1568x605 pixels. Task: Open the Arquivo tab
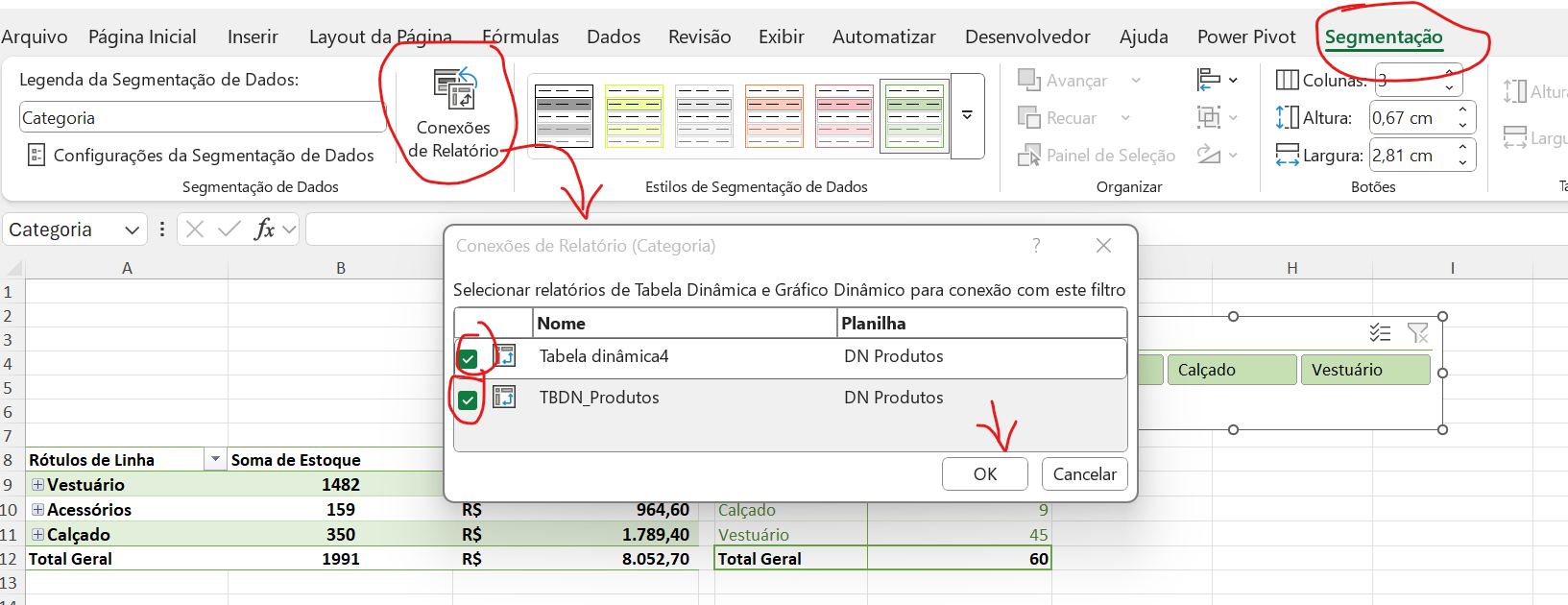pos(35,36)
